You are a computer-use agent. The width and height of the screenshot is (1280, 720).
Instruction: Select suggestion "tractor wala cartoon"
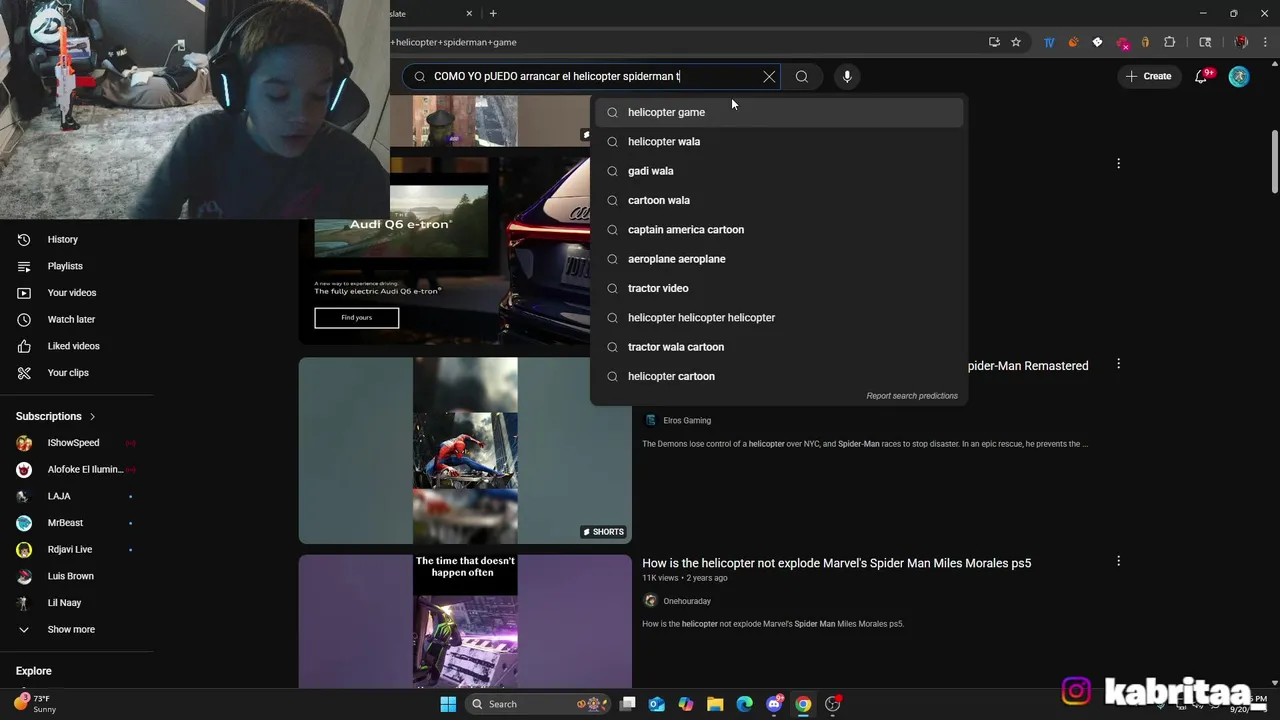click(x=779, y=347)
